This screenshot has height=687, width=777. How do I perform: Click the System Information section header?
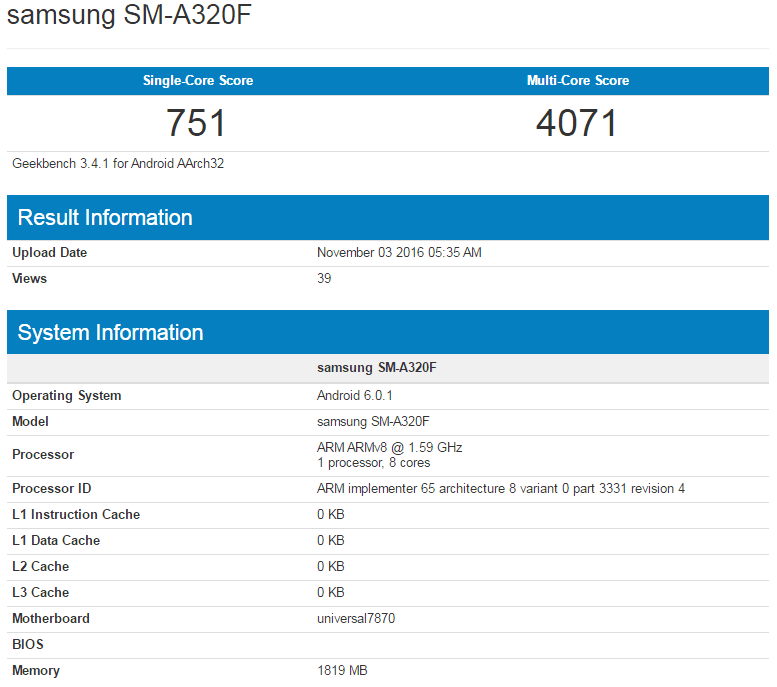tap(110, 333)
